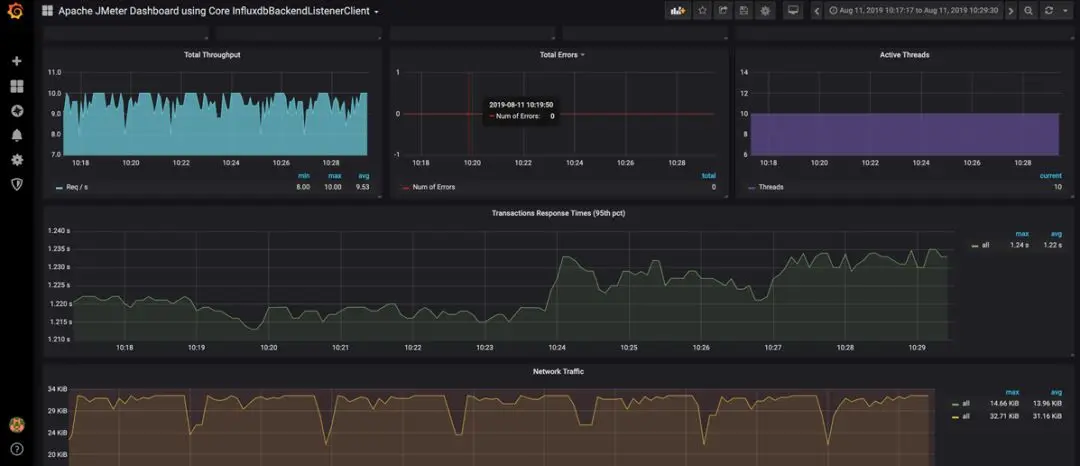Open the Alerting bell icon
Screen dimensions: 1080x466
tap(17, 135)
